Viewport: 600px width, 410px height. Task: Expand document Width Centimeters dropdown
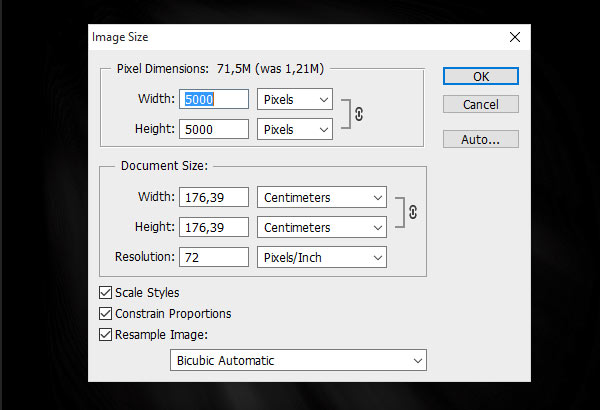pyautogui.click(x=321, y=197)
